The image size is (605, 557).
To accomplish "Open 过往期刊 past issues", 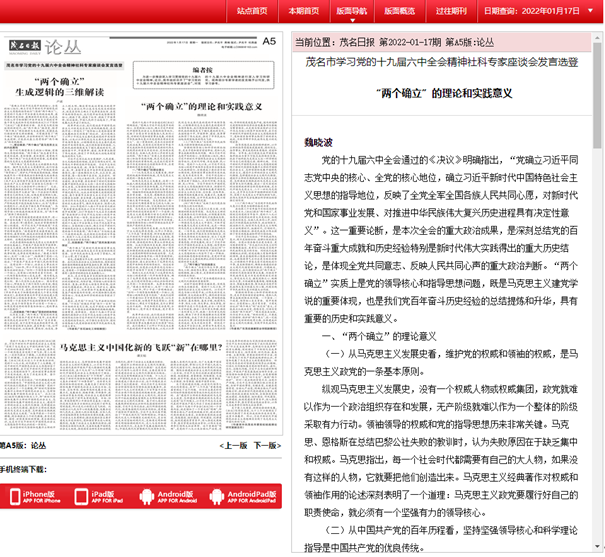I will click(x=451, y=11).
